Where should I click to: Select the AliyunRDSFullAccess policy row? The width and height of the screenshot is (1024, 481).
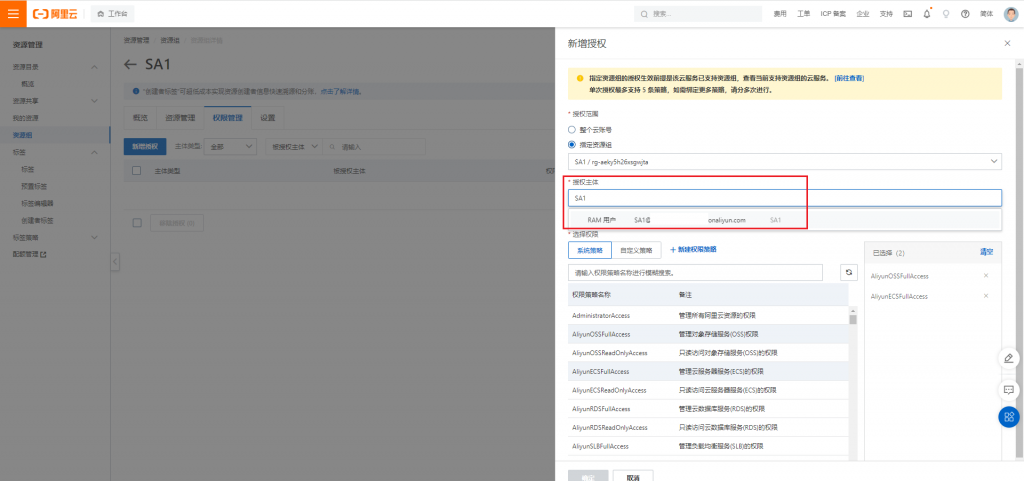pyautogui.click(x=708, y=409)
